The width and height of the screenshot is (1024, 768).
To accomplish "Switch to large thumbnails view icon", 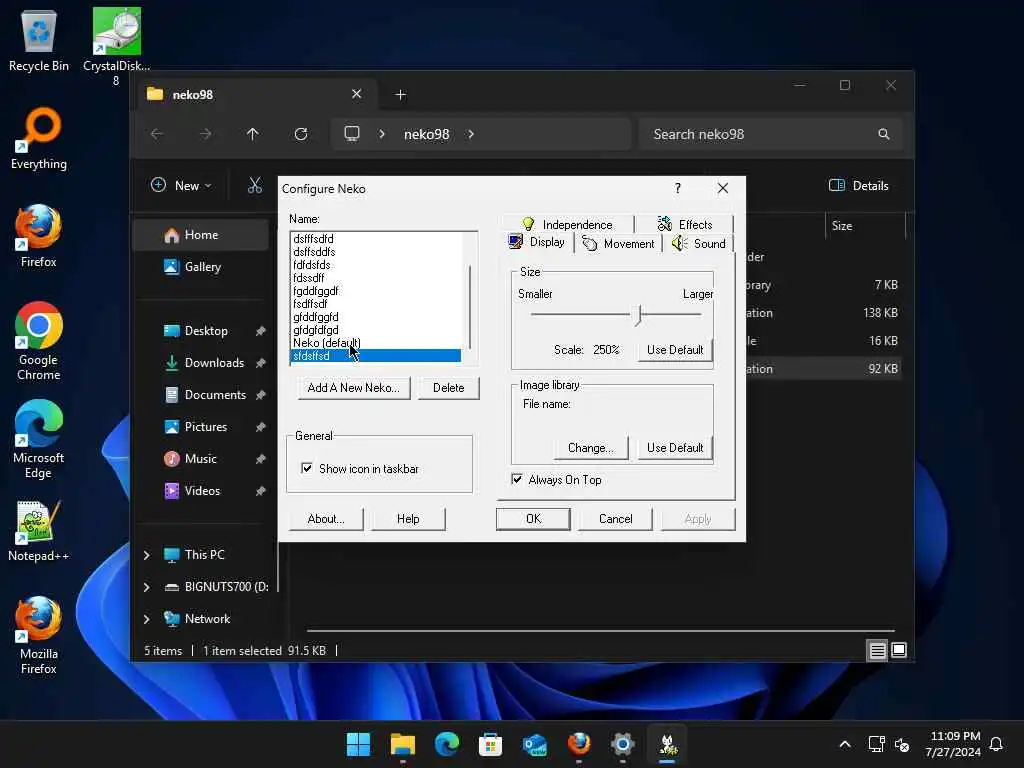I will [x=899, y=650].
